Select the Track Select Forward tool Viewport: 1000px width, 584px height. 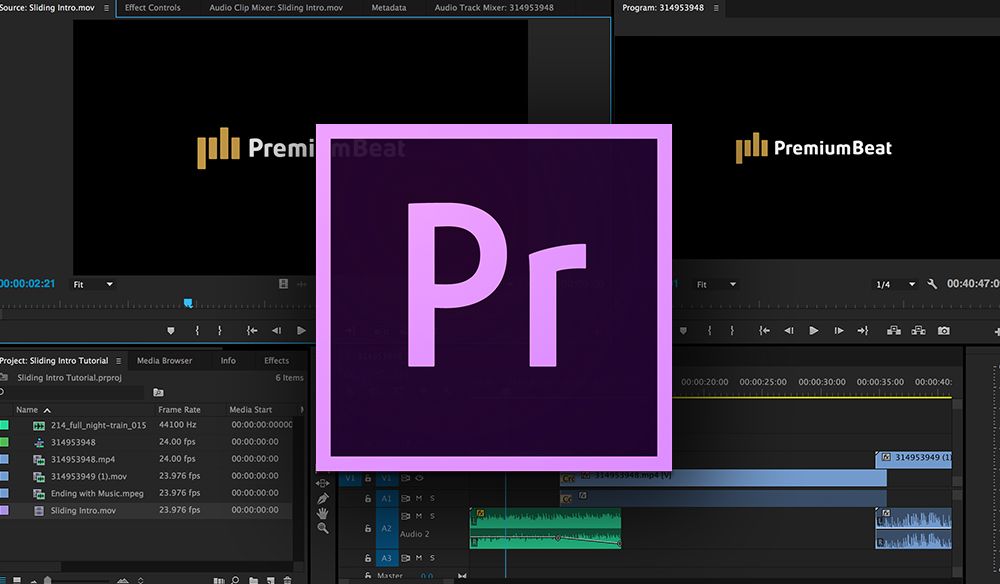322,483
